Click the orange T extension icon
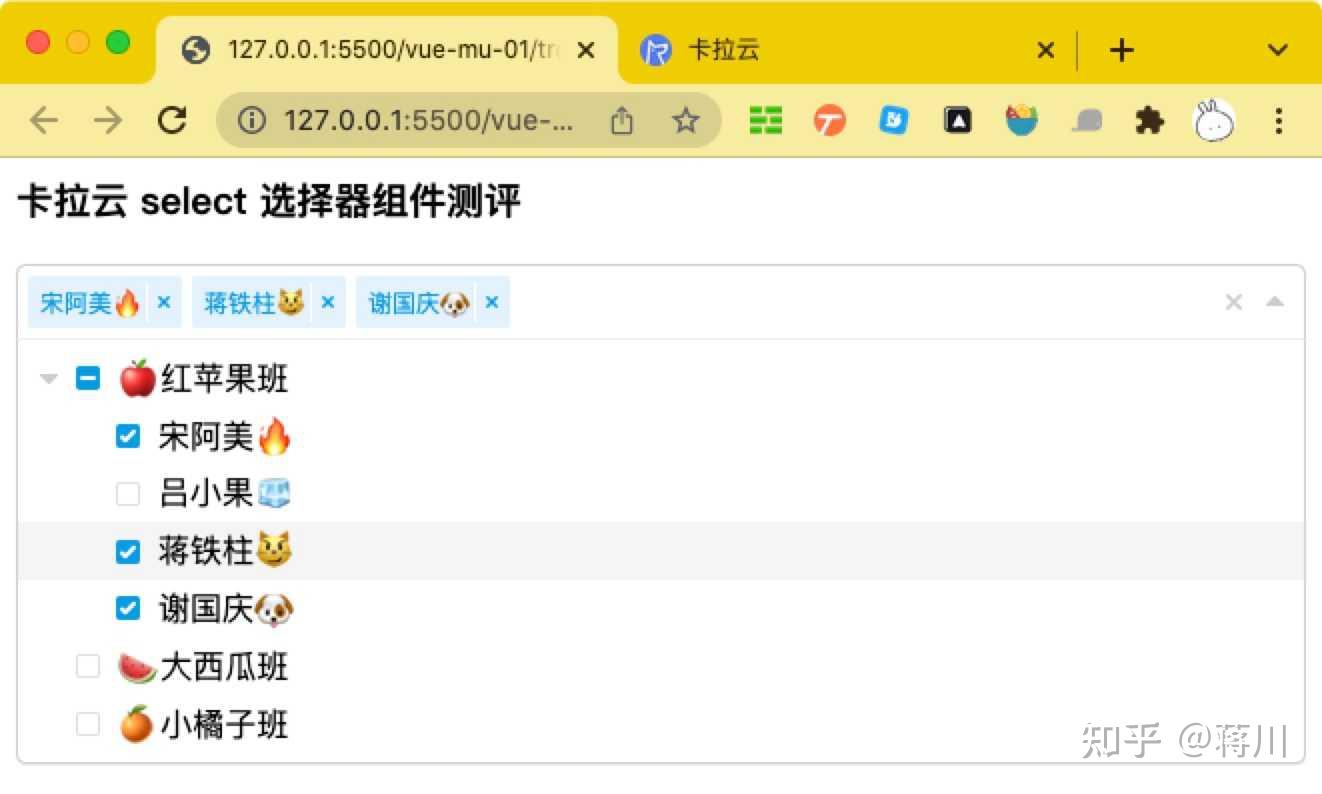 [829, 120]
